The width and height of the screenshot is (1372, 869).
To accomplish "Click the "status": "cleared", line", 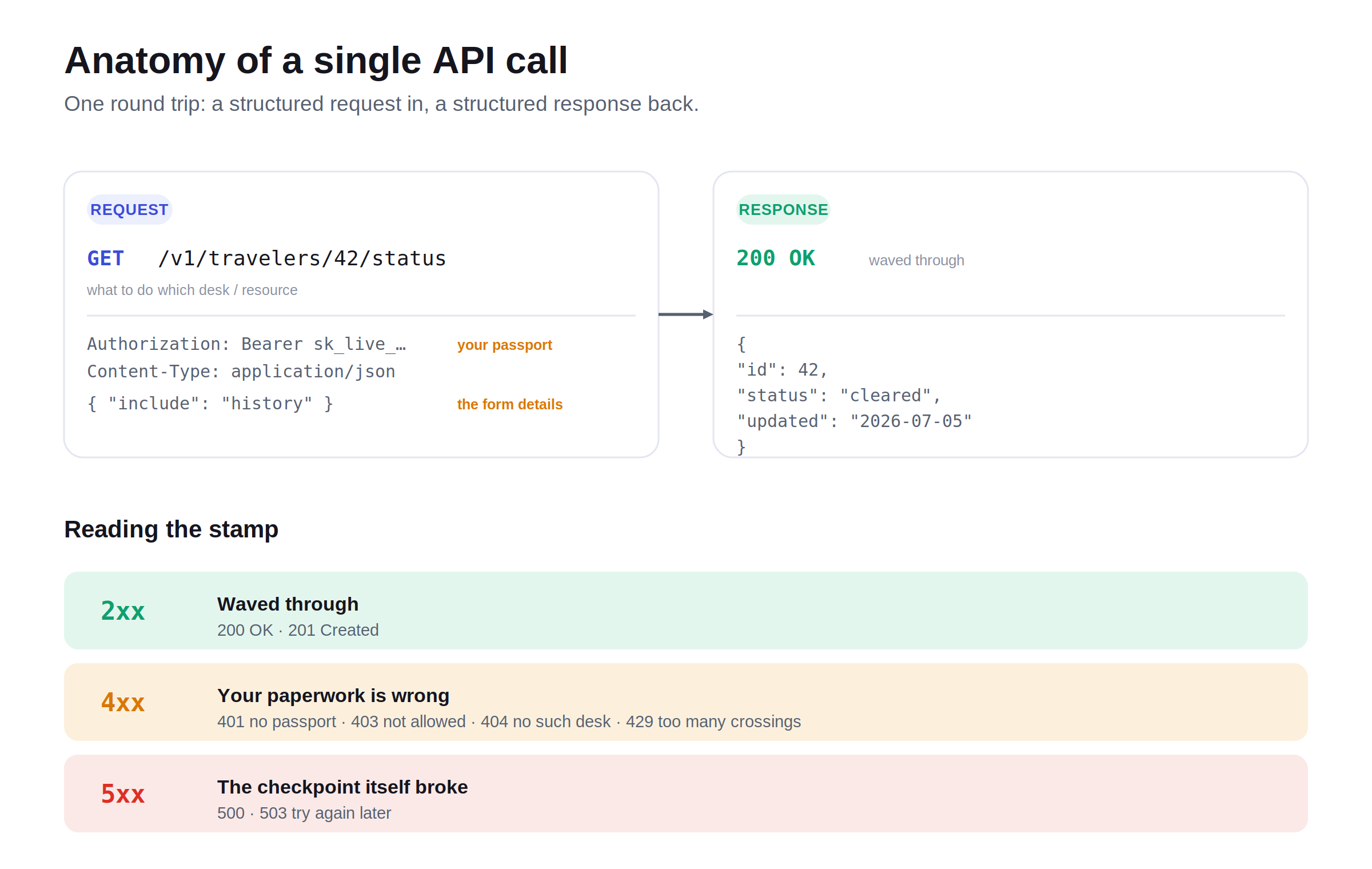I will pyautogui.click(x=839, y=396).
